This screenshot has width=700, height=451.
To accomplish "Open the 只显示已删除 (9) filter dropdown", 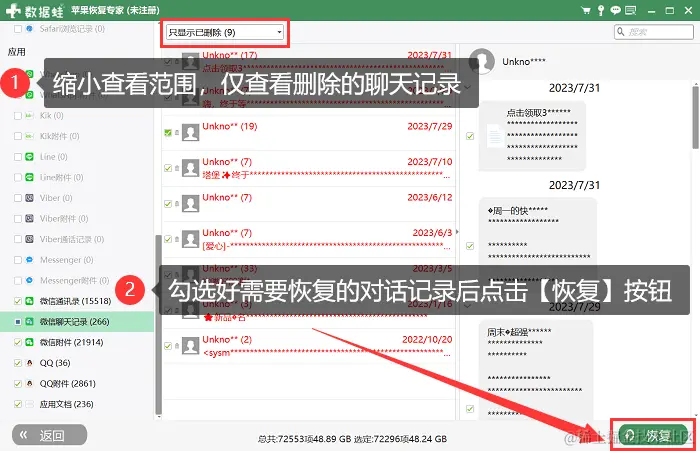I will pos(225,32).
